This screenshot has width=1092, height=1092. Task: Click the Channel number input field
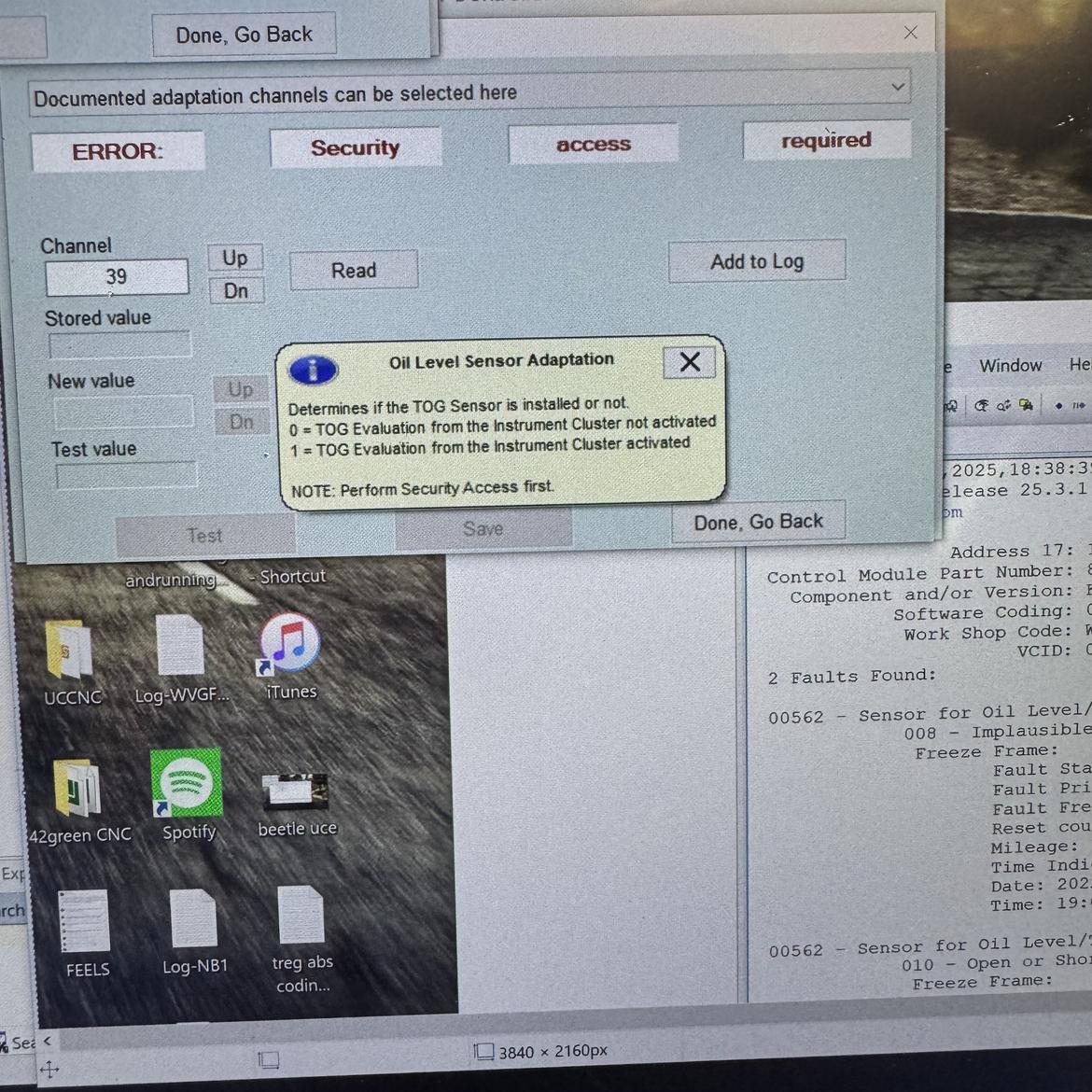pyautogui.click(x=117, y=277)
